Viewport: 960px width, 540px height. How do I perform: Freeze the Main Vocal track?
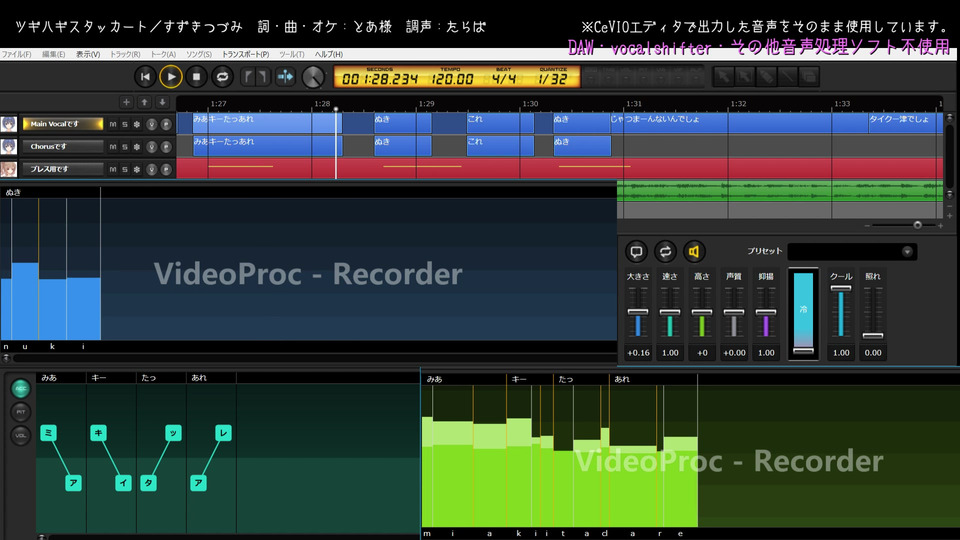coord(137,124)
